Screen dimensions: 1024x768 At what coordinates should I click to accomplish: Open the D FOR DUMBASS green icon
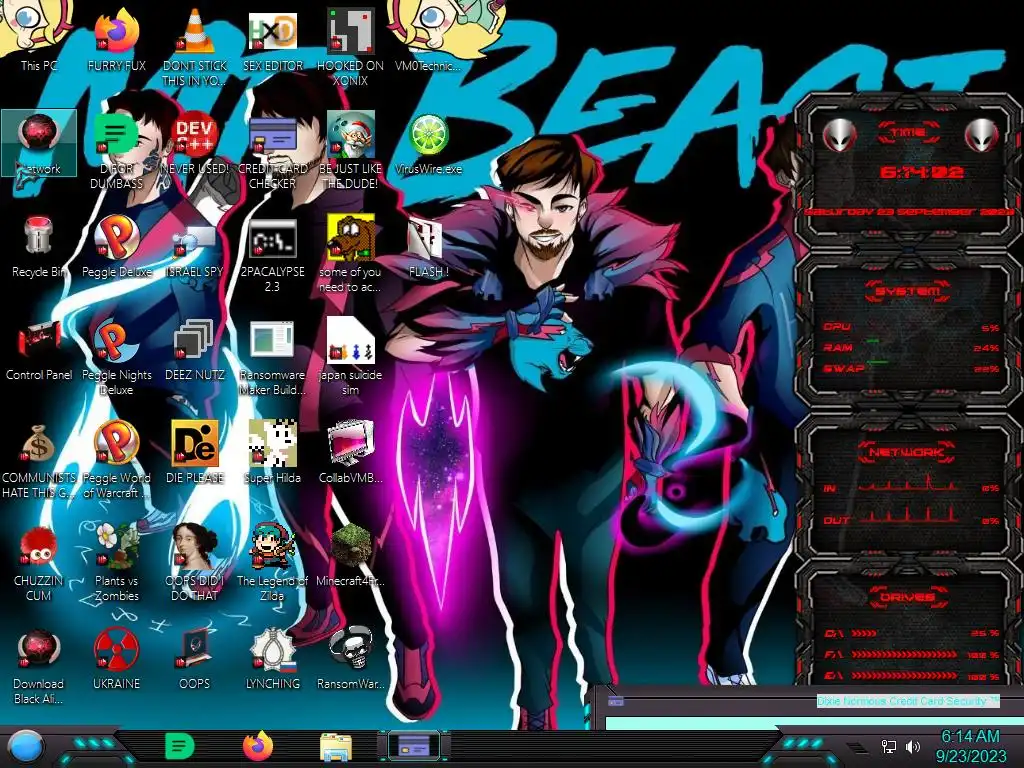click(116, 152)
